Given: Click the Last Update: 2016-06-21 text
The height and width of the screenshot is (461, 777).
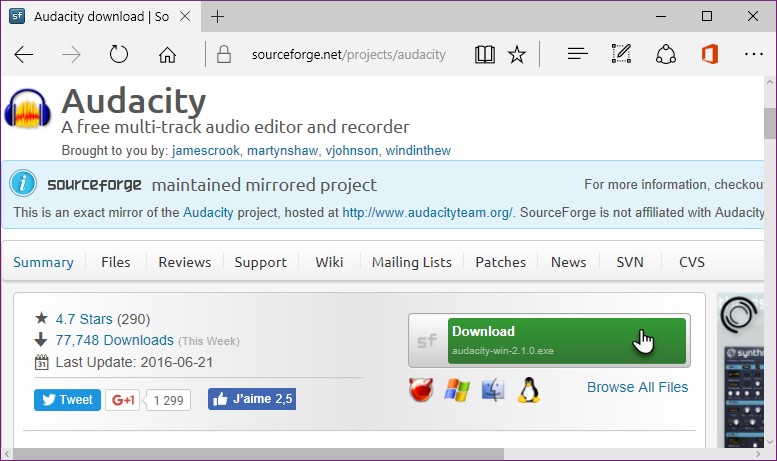Looking at the screenshot, I should 134,362.
